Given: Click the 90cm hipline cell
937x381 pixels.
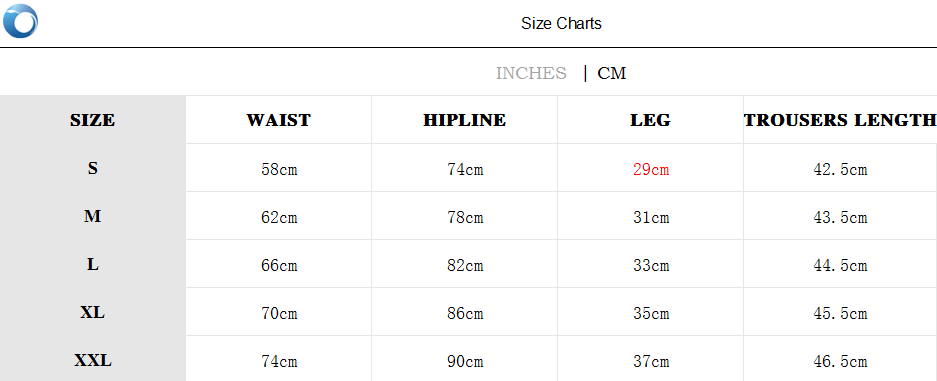Looking at the screenshot, I should [x=465, y=362].
